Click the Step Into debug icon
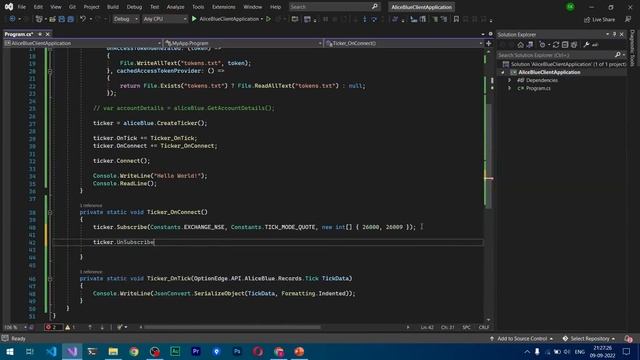This screenshot has width=640, height=360. point(364,19)
